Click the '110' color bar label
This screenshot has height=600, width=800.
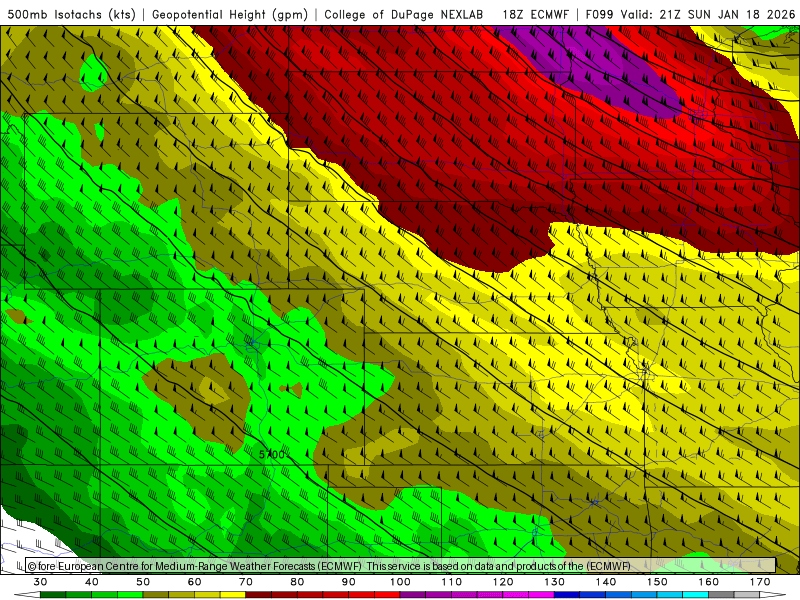[452, 582]
